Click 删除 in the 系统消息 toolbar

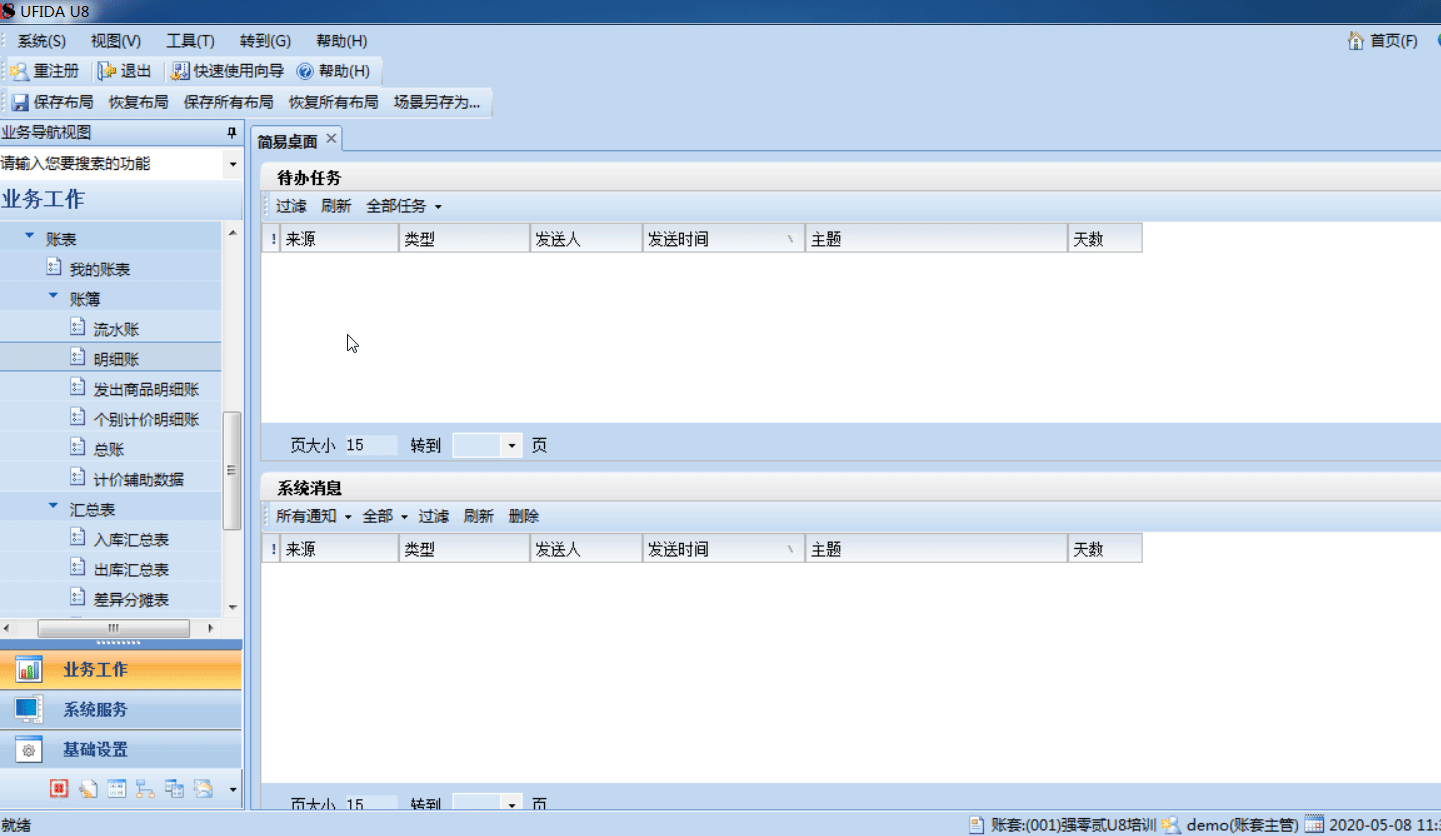pyautogui.click(x=523, y=516)
